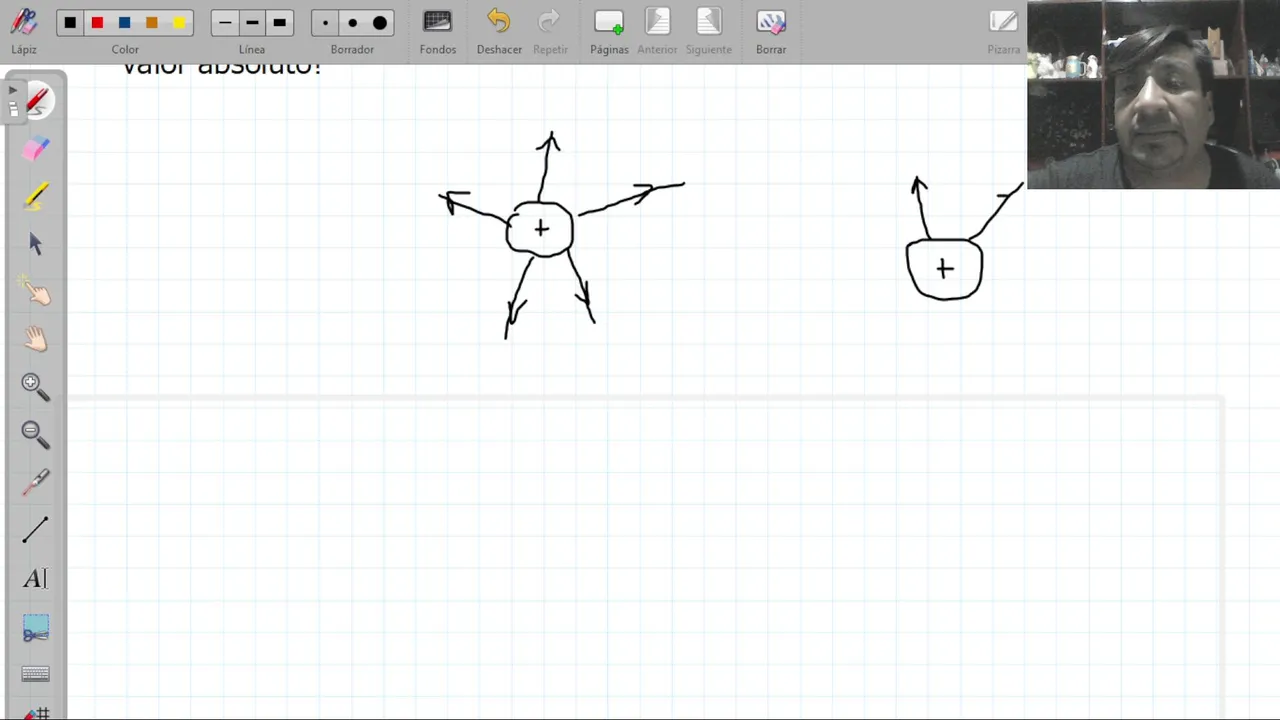Click the zoom out magnifier
Screen dimensions: 1280x720
coord(35,434)
